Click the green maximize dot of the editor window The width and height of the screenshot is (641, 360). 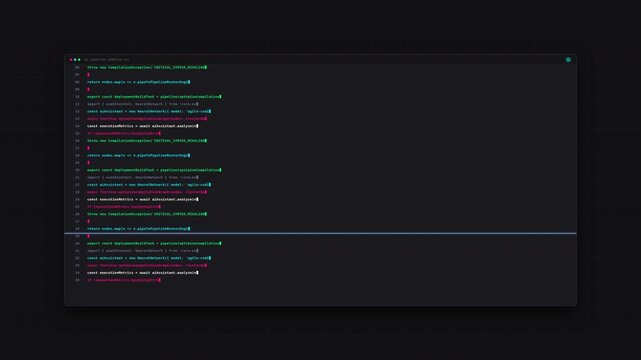click(79, 60)
